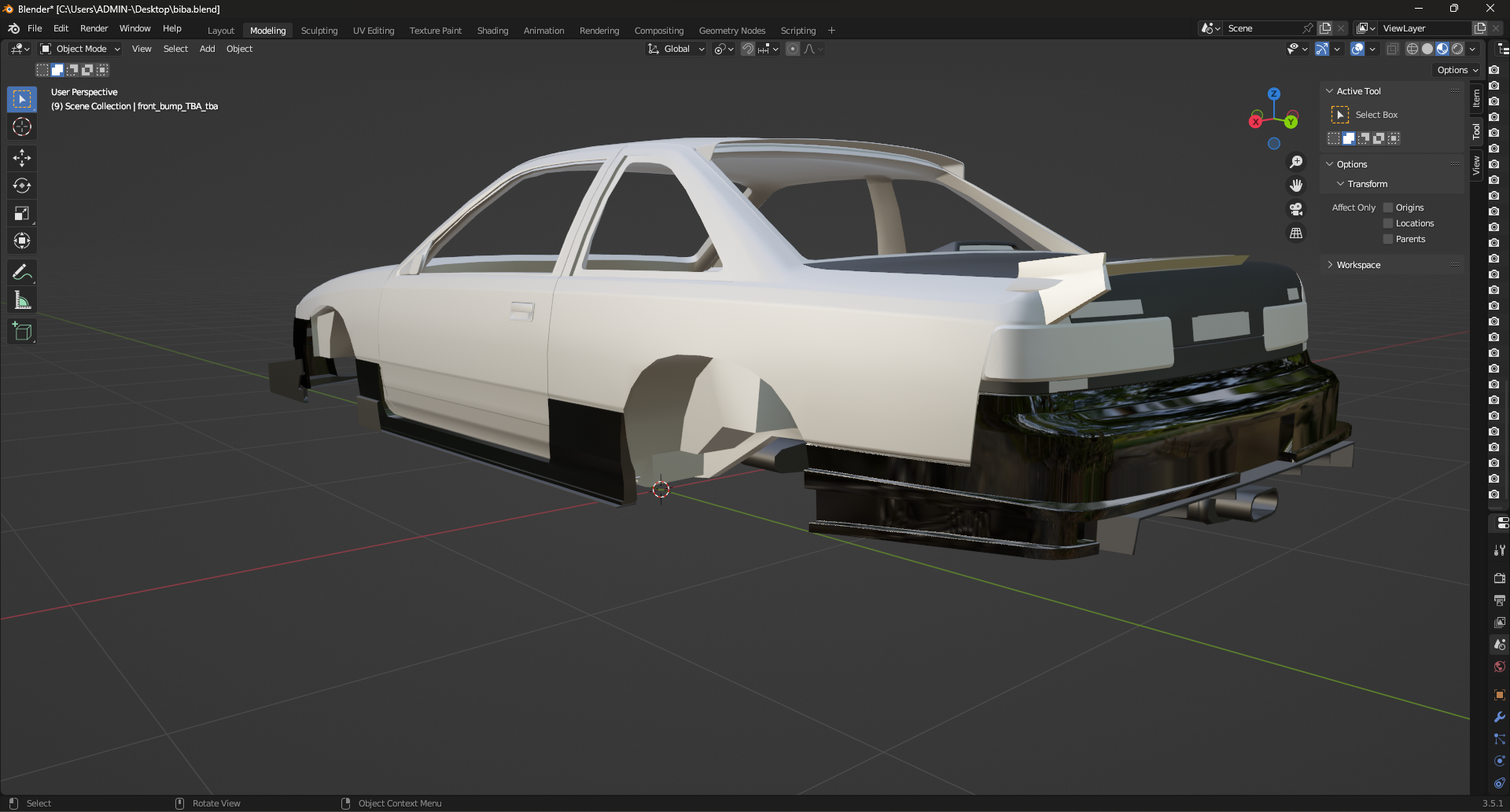Open the overlays options dropdown arrow
The image size is (1510, 812).
point(1372,49)
